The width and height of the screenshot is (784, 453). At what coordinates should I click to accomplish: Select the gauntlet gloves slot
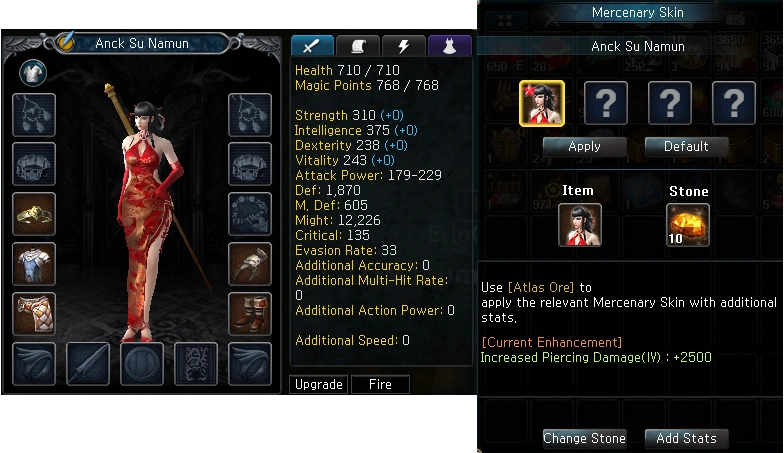[x=250, y=264]
